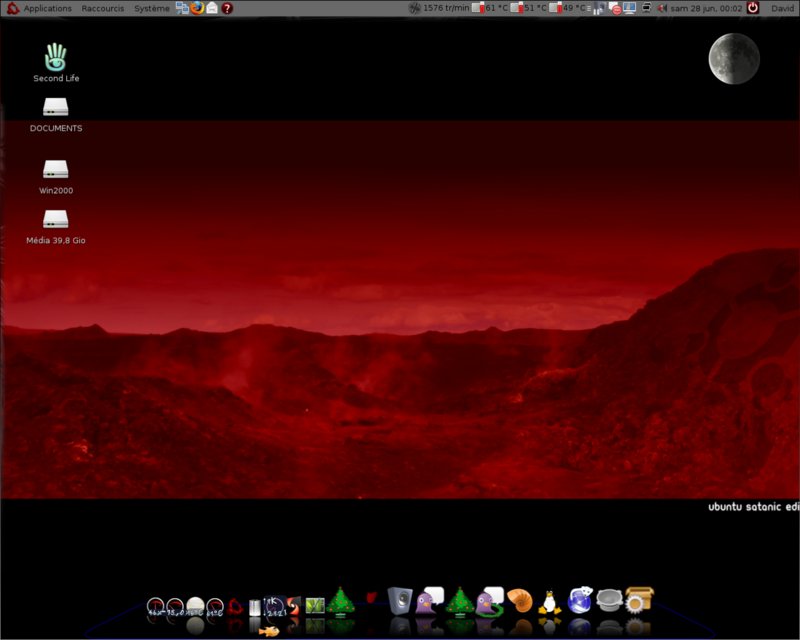Screen dimensions: 800x640
Task: Launch Firefox from the top panel
Action: (x=197, y=8)
